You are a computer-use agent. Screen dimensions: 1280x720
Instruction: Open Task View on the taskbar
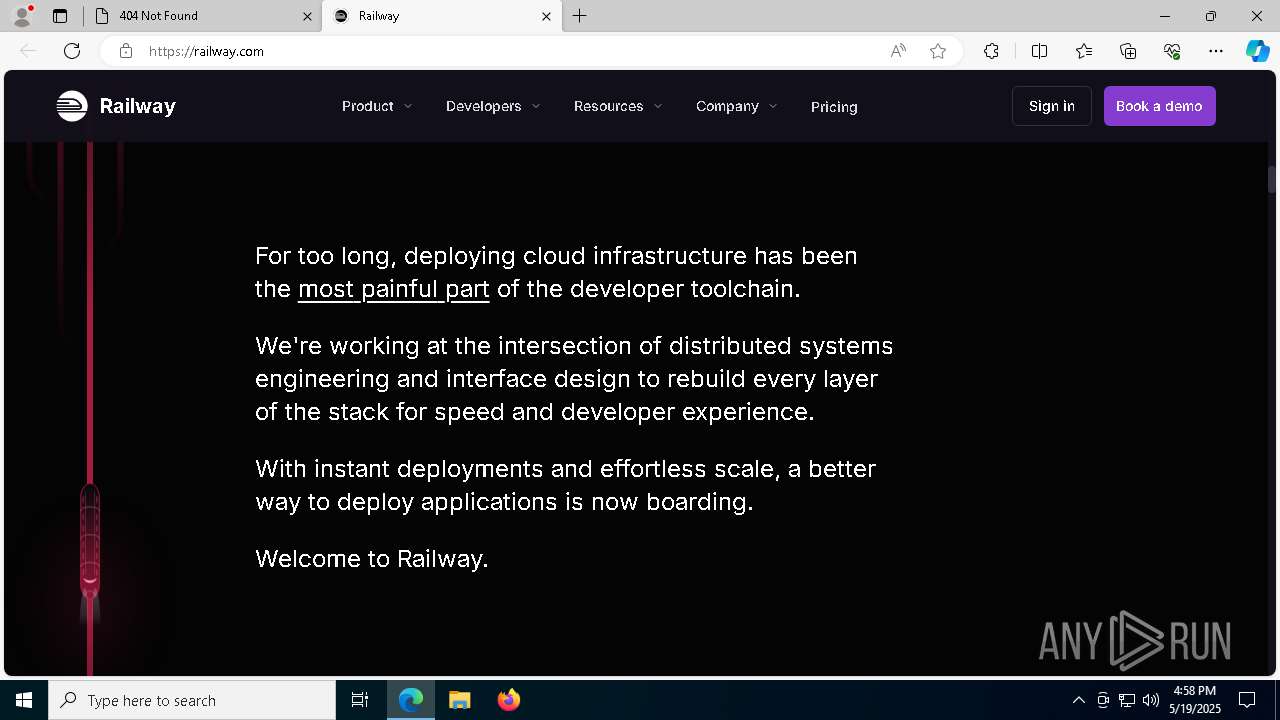click(360, 700)
